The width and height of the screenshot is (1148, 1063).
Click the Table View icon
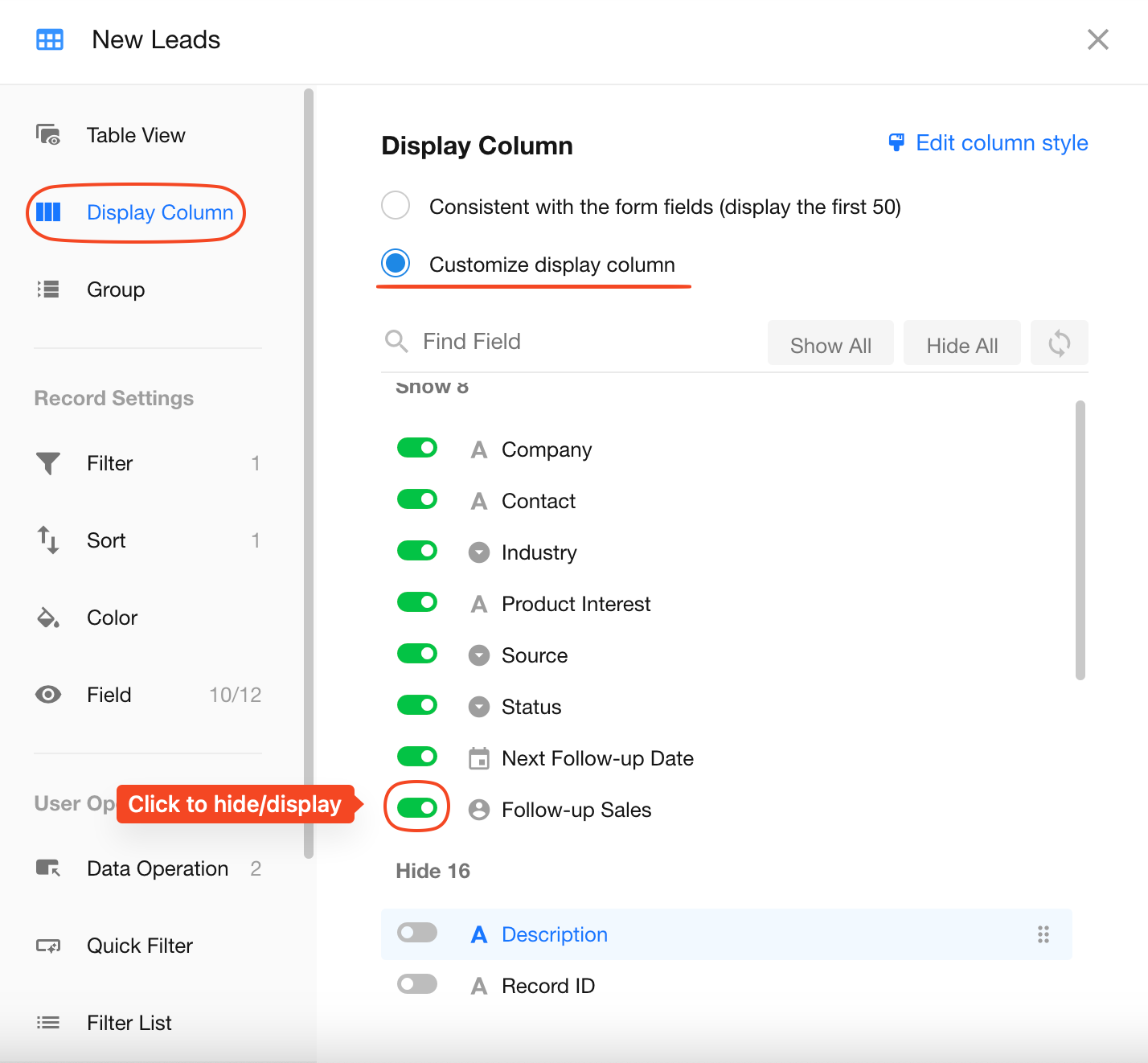click(x=48, y=135)
